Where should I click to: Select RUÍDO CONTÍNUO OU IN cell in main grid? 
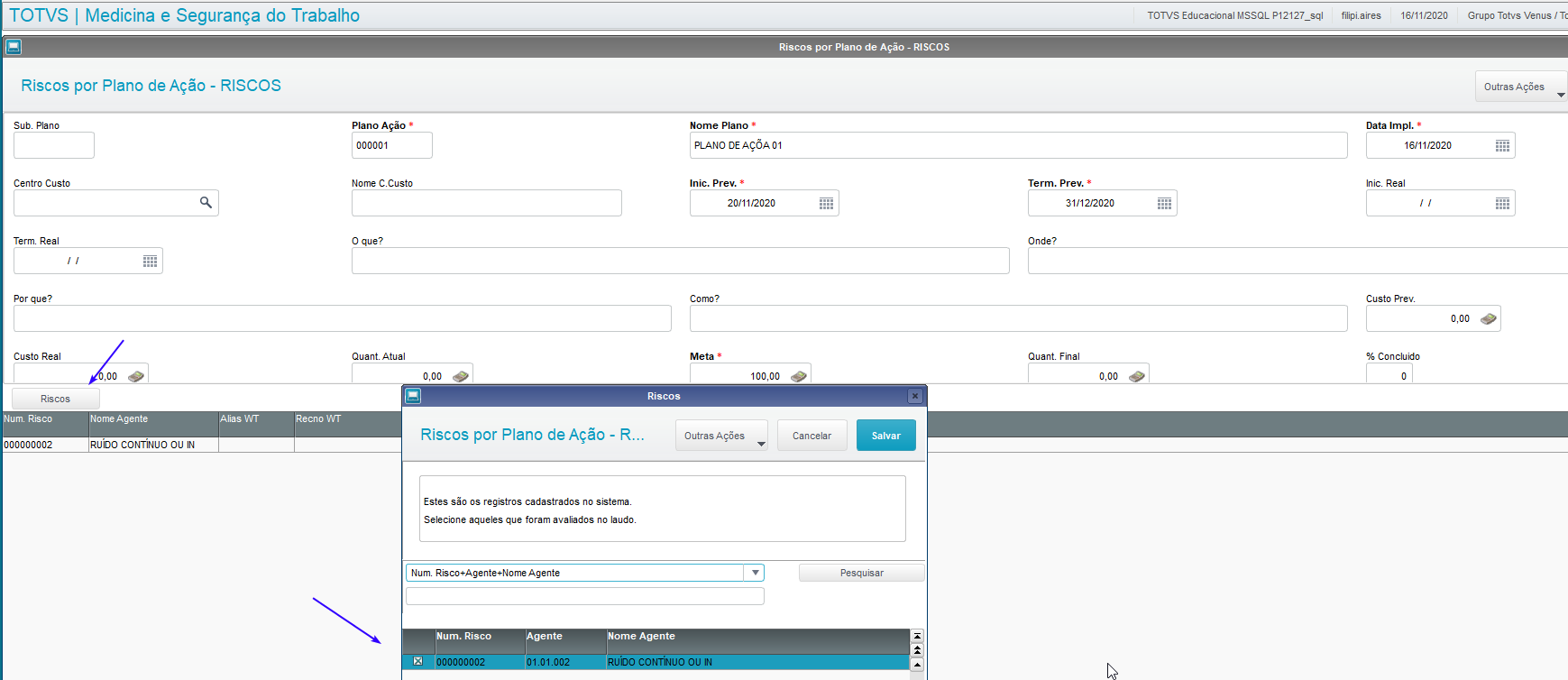153,445
